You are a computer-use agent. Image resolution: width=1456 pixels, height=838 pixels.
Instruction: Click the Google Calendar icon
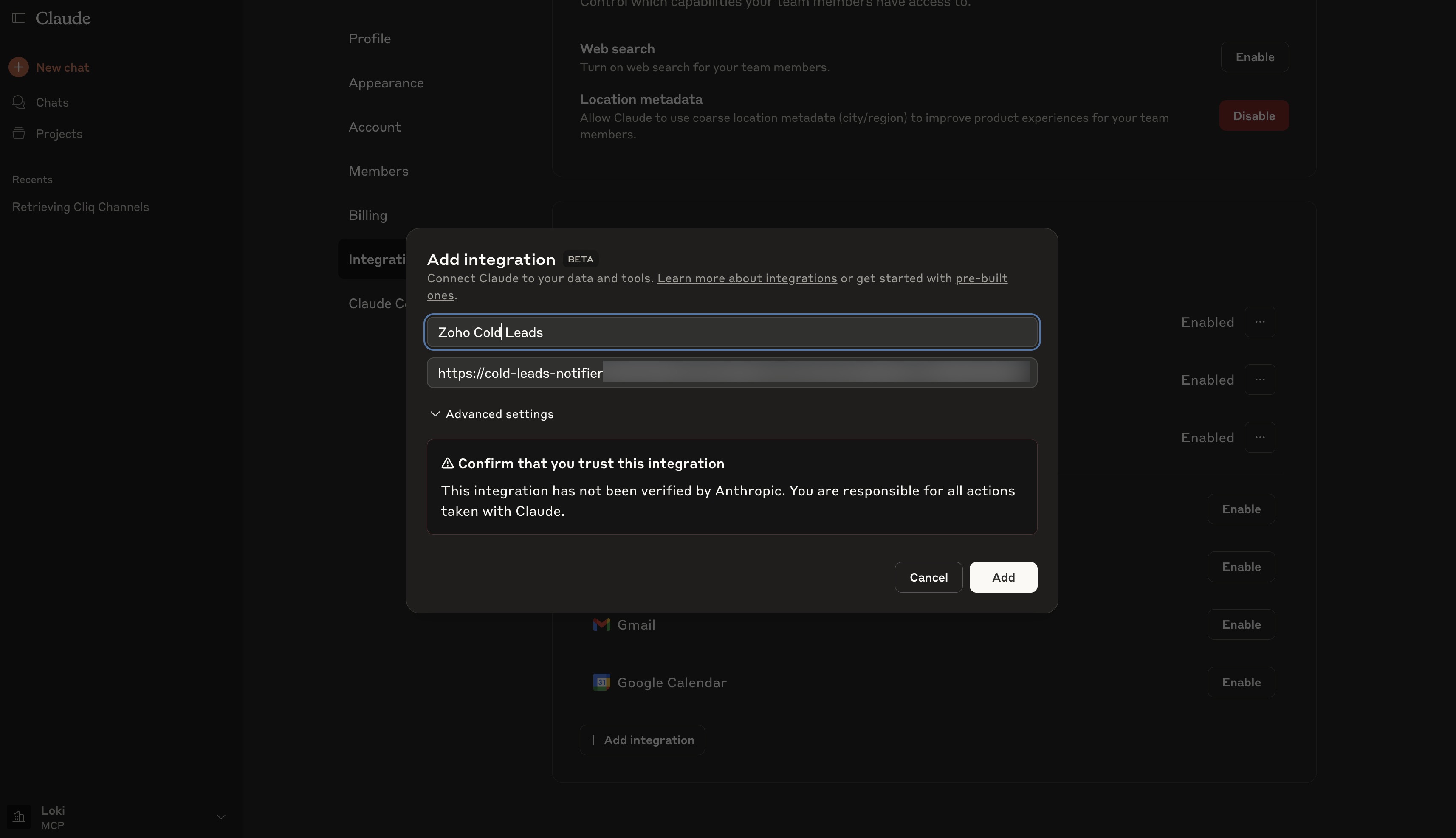pyautogui.click(x=601, y=682)
